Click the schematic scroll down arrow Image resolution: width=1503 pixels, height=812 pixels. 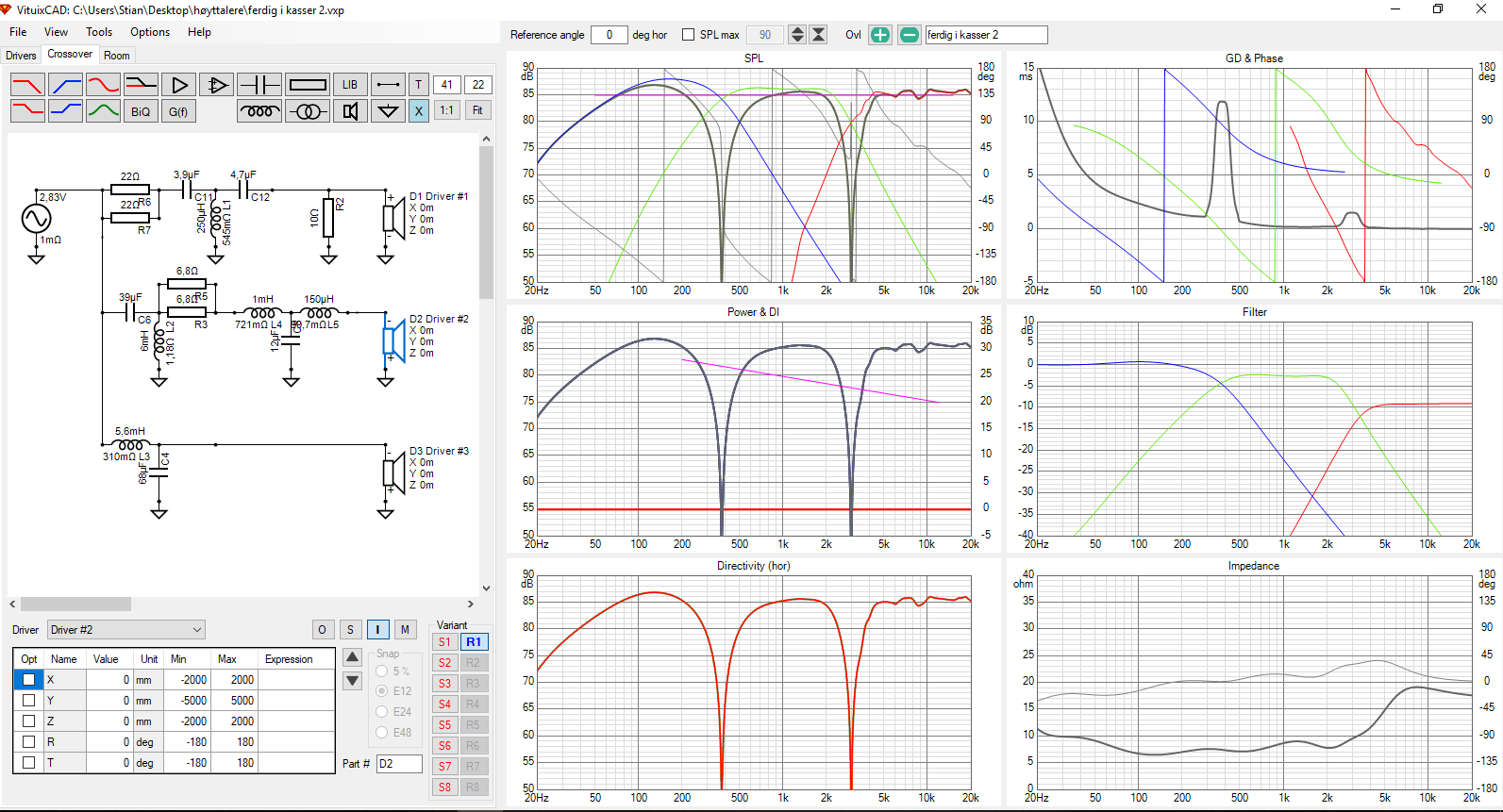(x=487, y=588)
